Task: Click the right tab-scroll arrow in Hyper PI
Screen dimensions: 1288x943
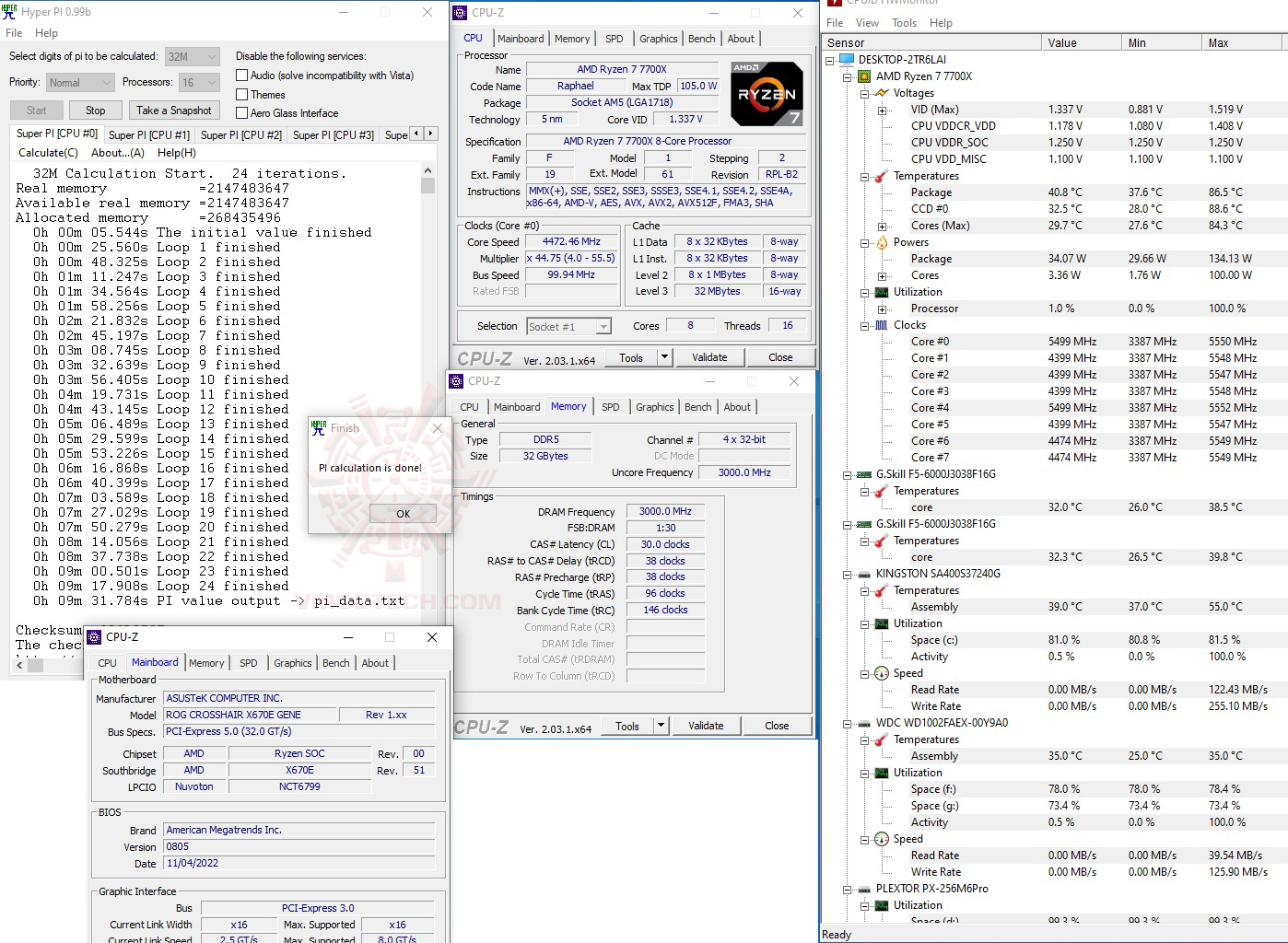Action: click(x=430, y=134)
